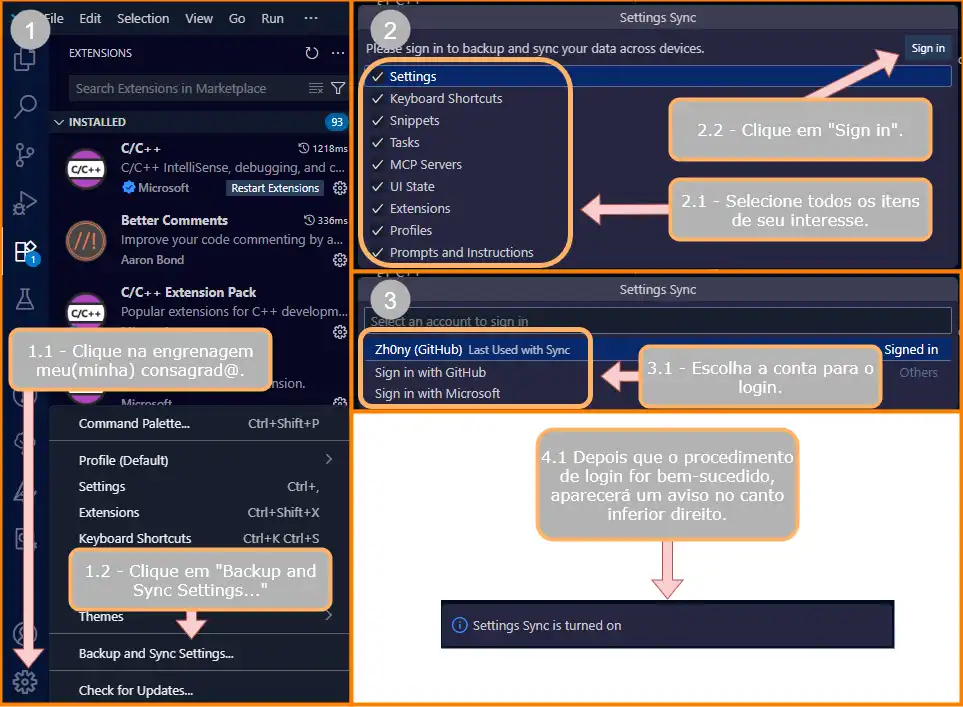Image resolution: width=963 pixels, height=707 pixels.
Task: Click the Manage gear in the activity bar
Action: pos(25,681)
